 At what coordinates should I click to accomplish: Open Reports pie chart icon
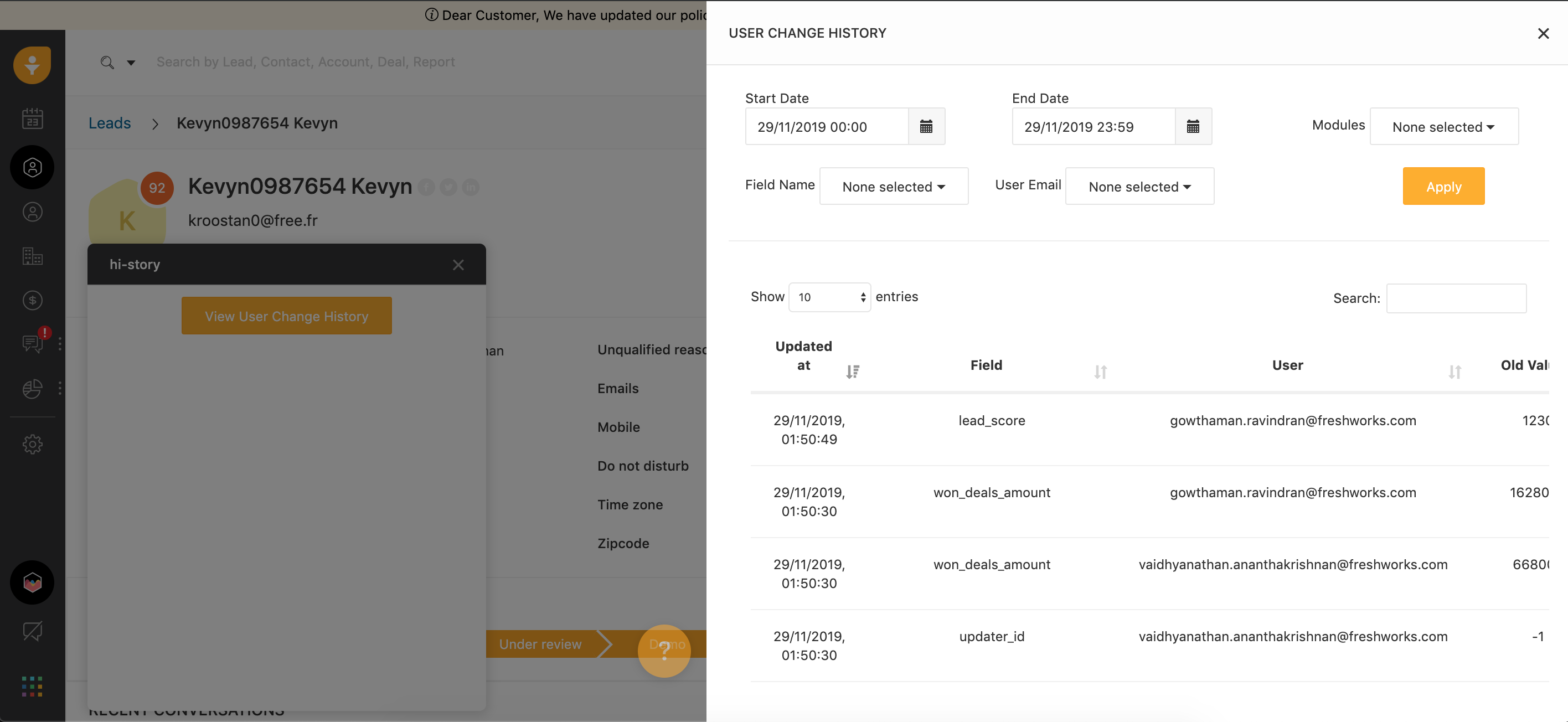(32, 388)
